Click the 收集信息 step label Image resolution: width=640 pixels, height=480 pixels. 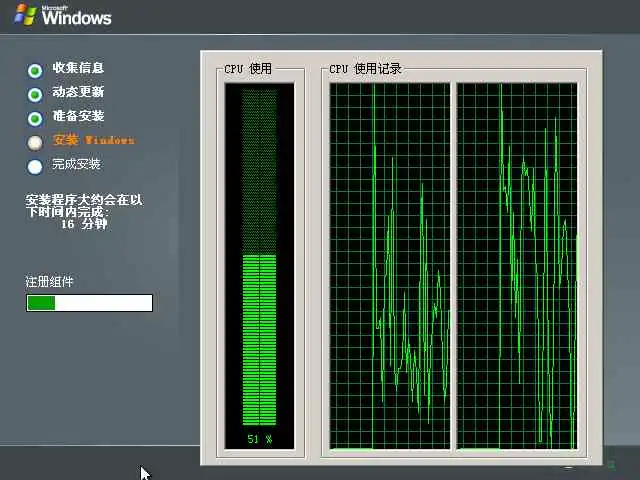pyautogui.click(x=78, y=68)
